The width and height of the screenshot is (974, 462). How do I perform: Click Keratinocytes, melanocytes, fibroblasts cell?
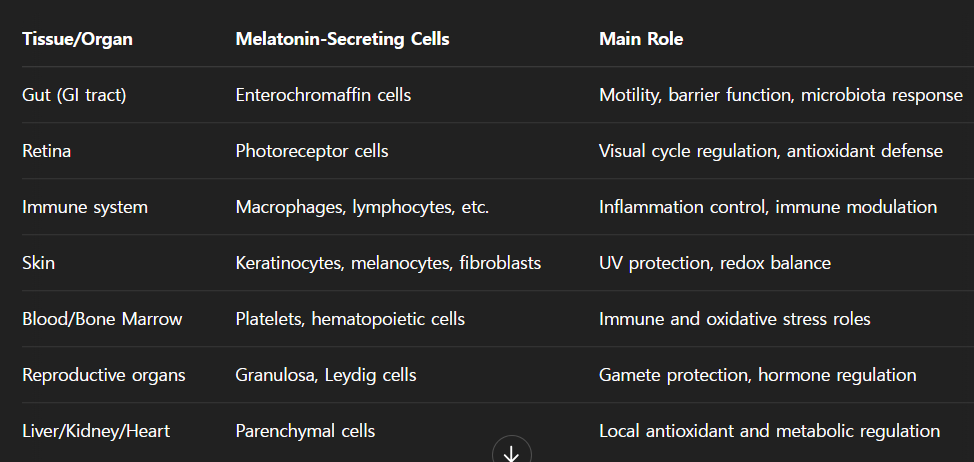point(388,263)
